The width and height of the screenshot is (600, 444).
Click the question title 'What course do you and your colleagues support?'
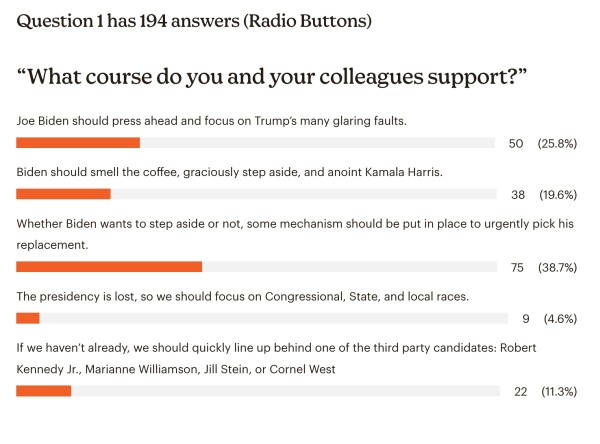(272, 77)
